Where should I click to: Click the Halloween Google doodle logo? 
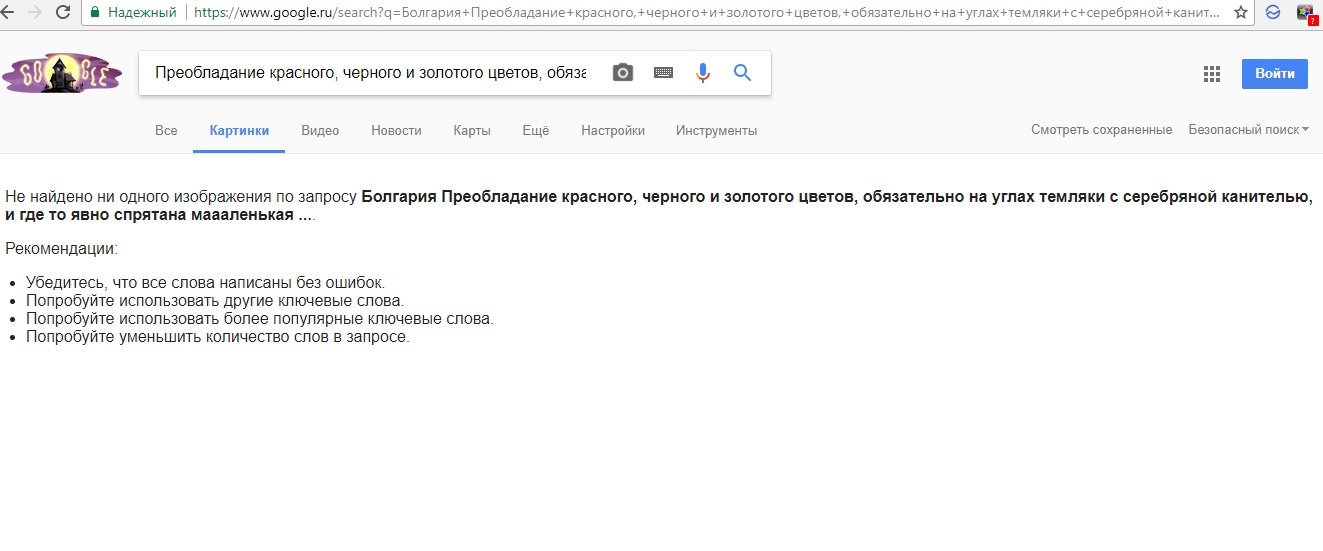coord(62,74)
